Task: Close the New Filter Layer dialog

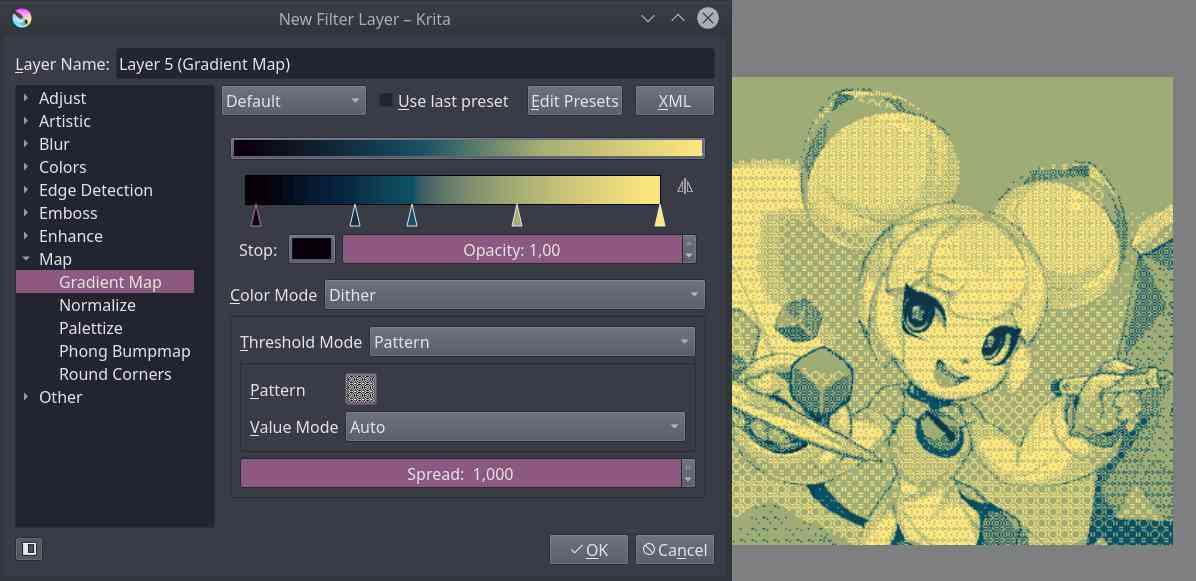Action: [x=708, y=18]
